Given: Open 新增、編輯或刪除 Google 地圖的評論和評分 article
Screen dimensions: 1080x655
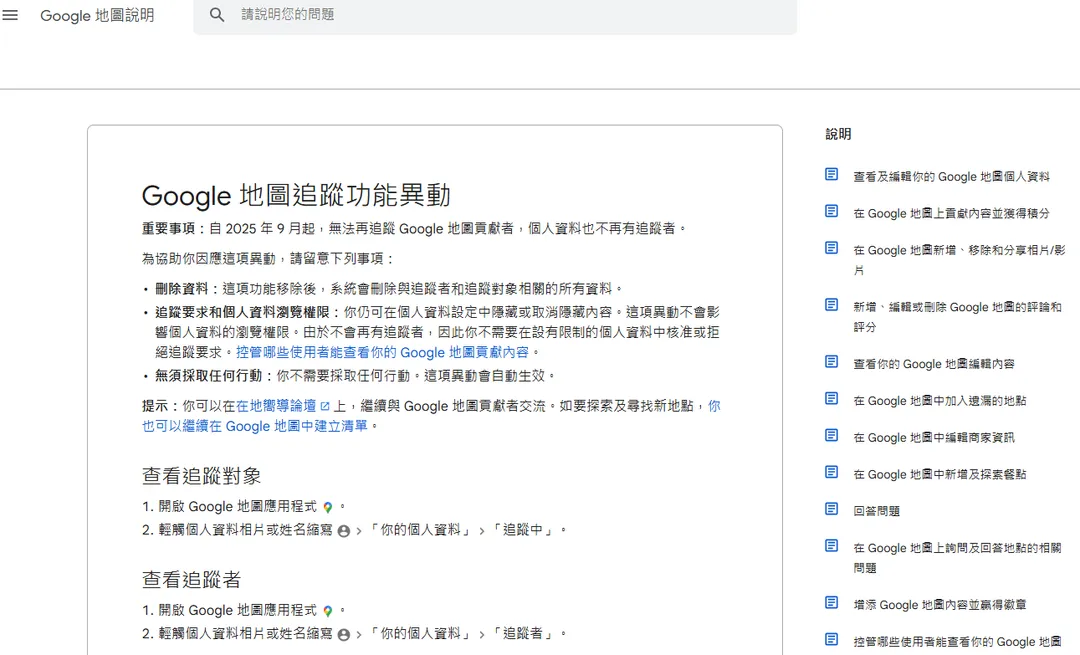Looking at the screenshot, I should click(x=957, y=317).
